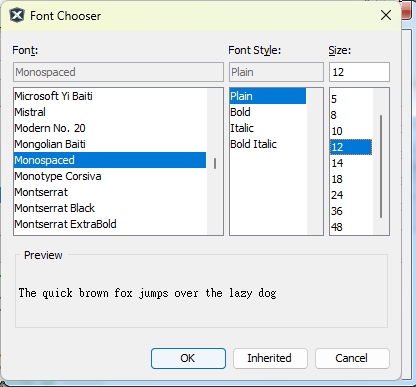Viewport: 416px width, 387px height.
Task: Select Mongolian Baiti font
Action: (110, 144)
